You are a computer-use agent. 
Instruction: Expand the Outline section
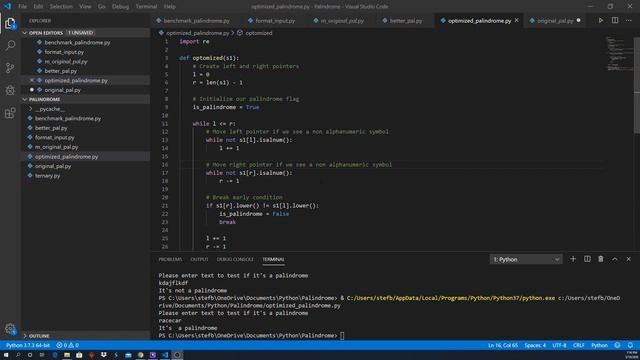[x=86, y=336]
